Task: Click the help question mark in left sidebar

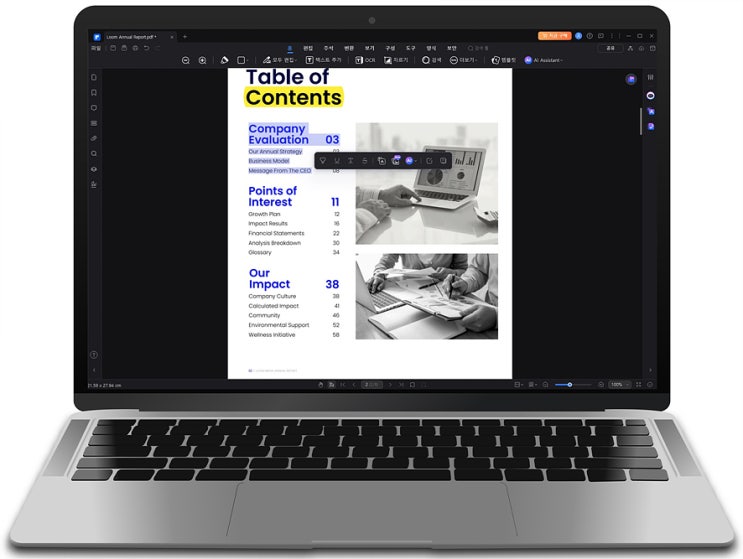Action: point(94,355)
